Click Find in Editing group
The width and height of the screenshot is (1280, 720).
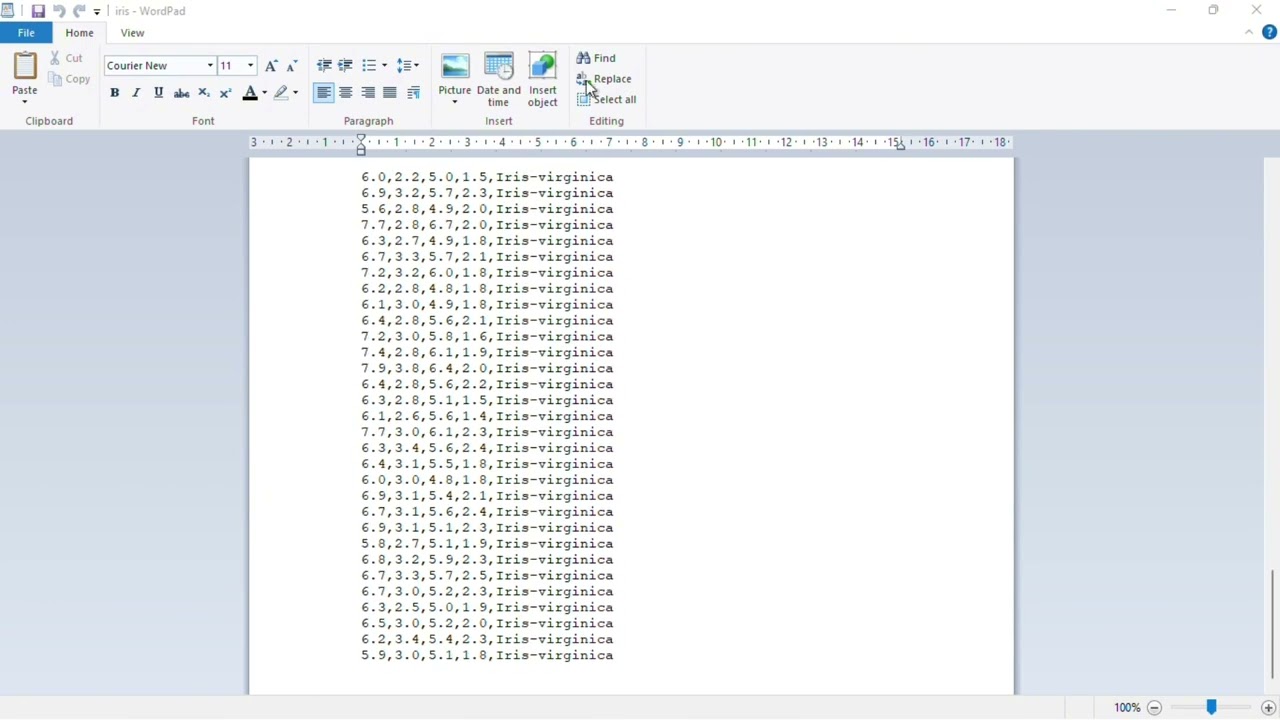tap(596, 58)
